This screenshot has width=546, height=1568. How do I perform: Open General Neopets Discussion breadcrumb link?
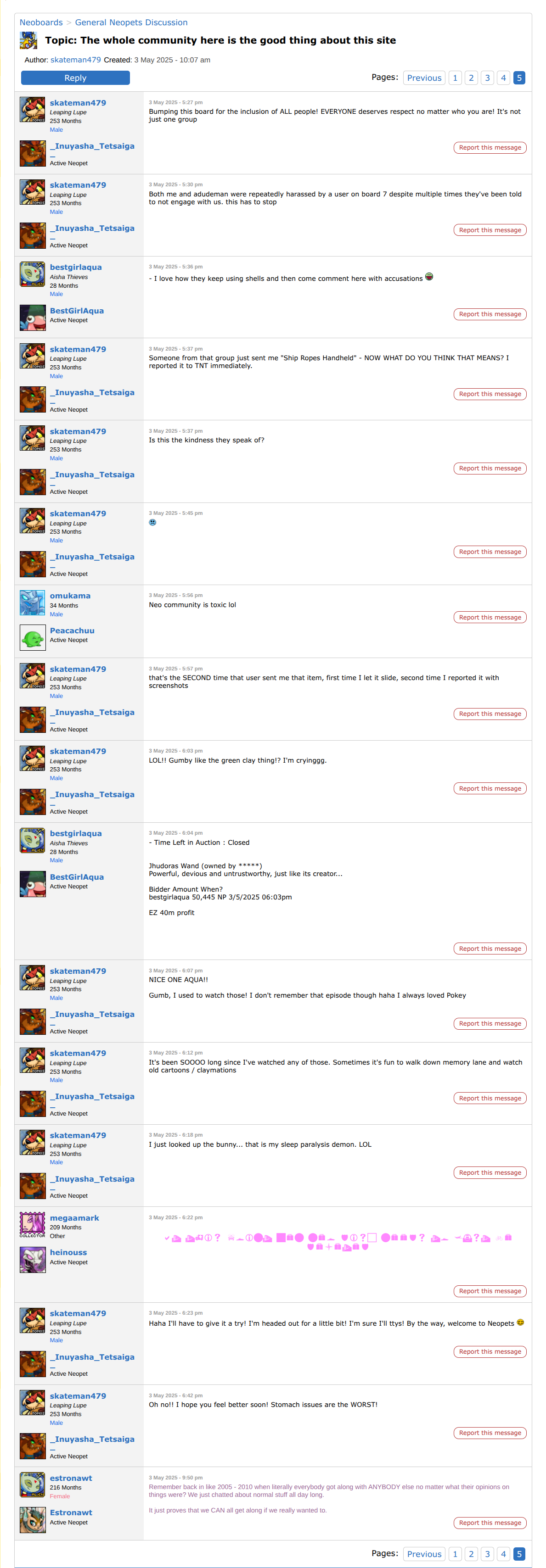(x=131, y=22)
